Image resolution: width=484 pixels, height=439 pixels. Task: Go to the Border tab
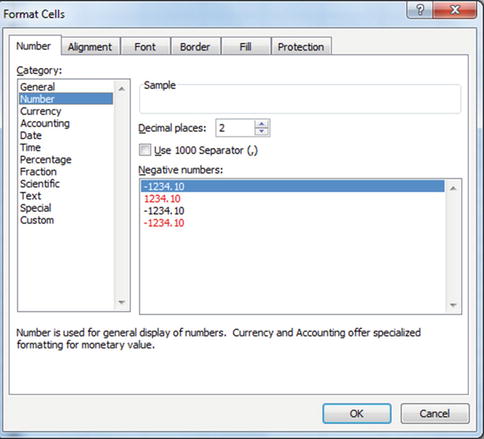(195, 47)
